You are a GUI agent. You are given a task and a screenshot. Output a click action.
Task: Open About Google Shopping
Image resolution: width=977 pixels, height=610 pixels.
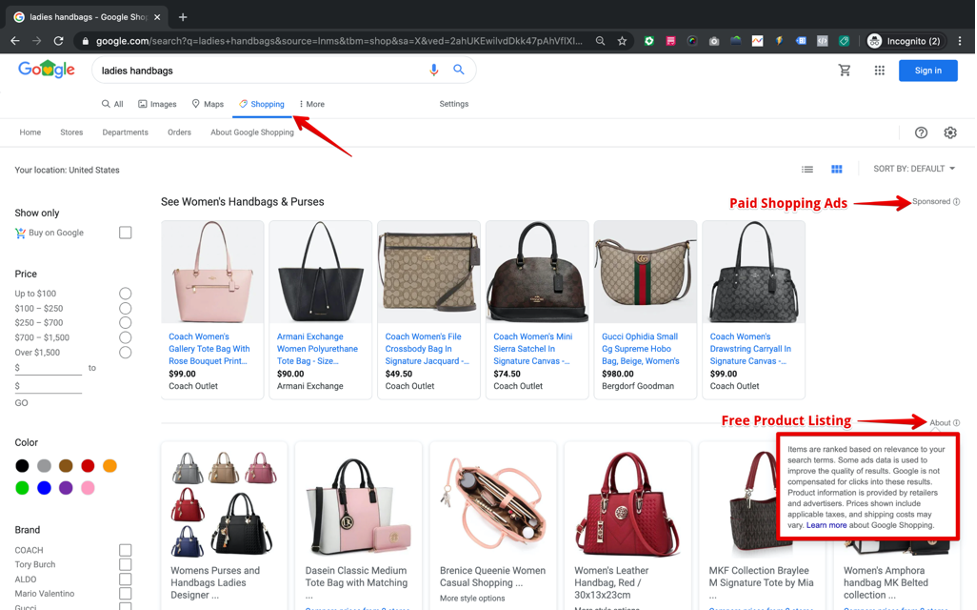point(252,132)
